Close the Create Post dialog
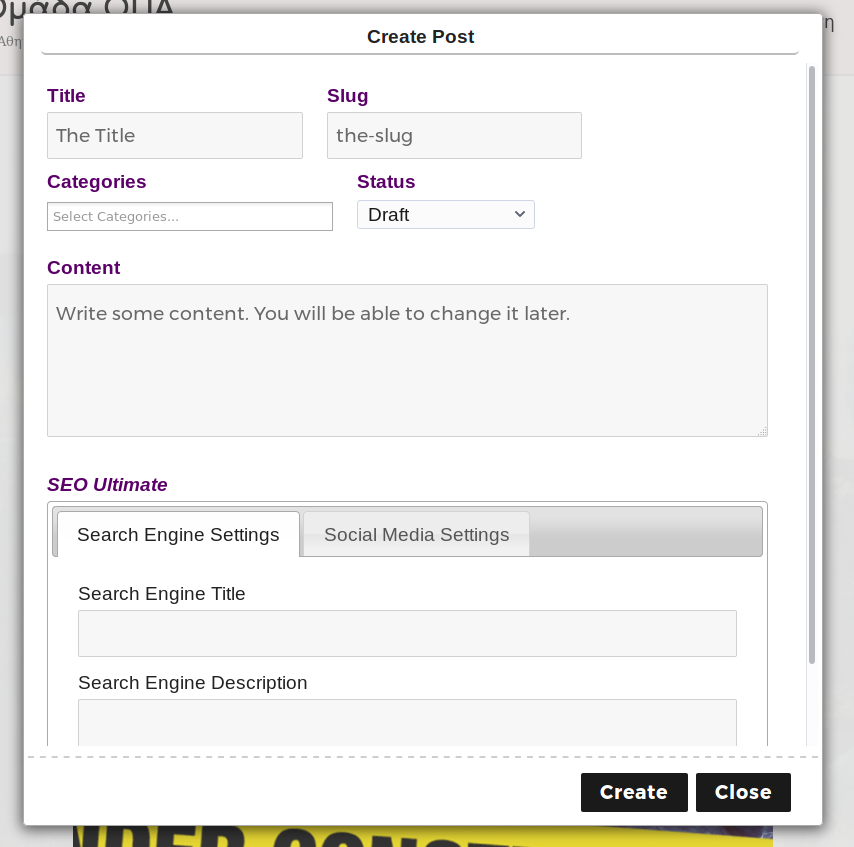 pyautogui.click(x=743, y=792)
